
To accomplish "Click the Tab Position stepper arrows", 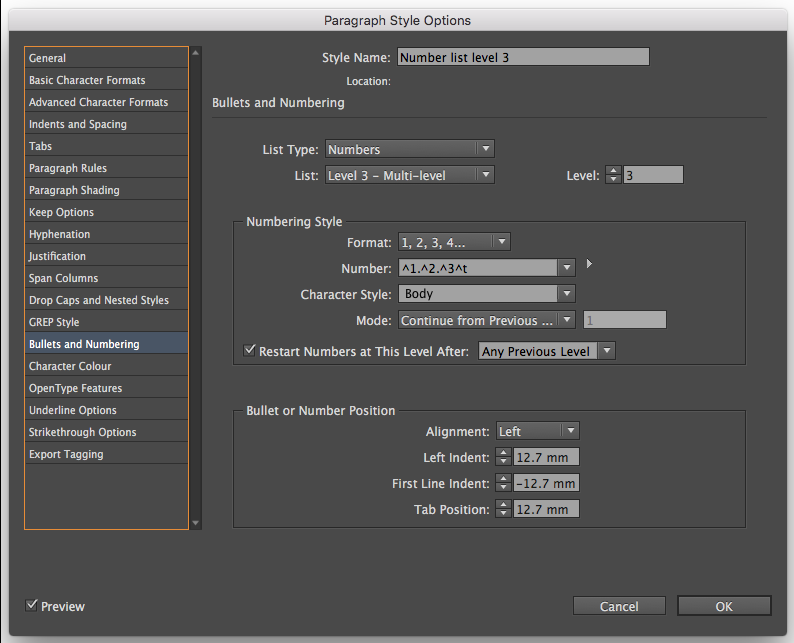I will pyautogui.click(x=505, y=509).
